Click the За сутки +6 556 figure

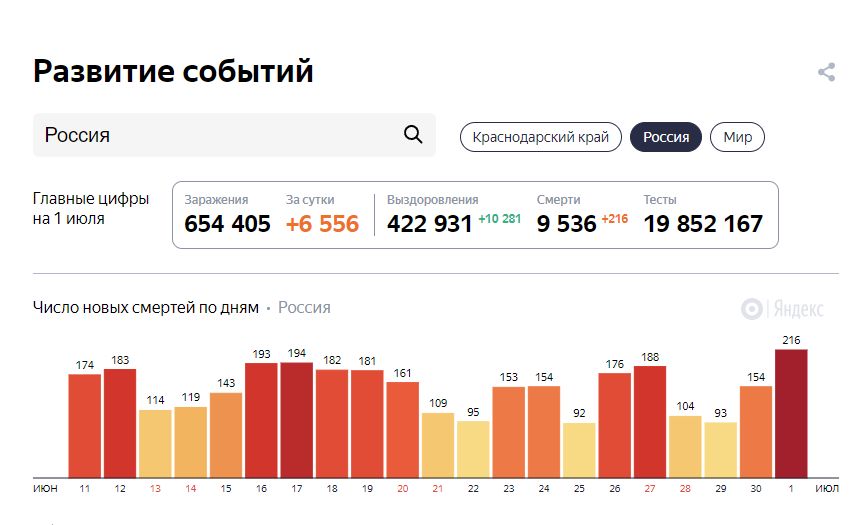[x=322, y=223]
